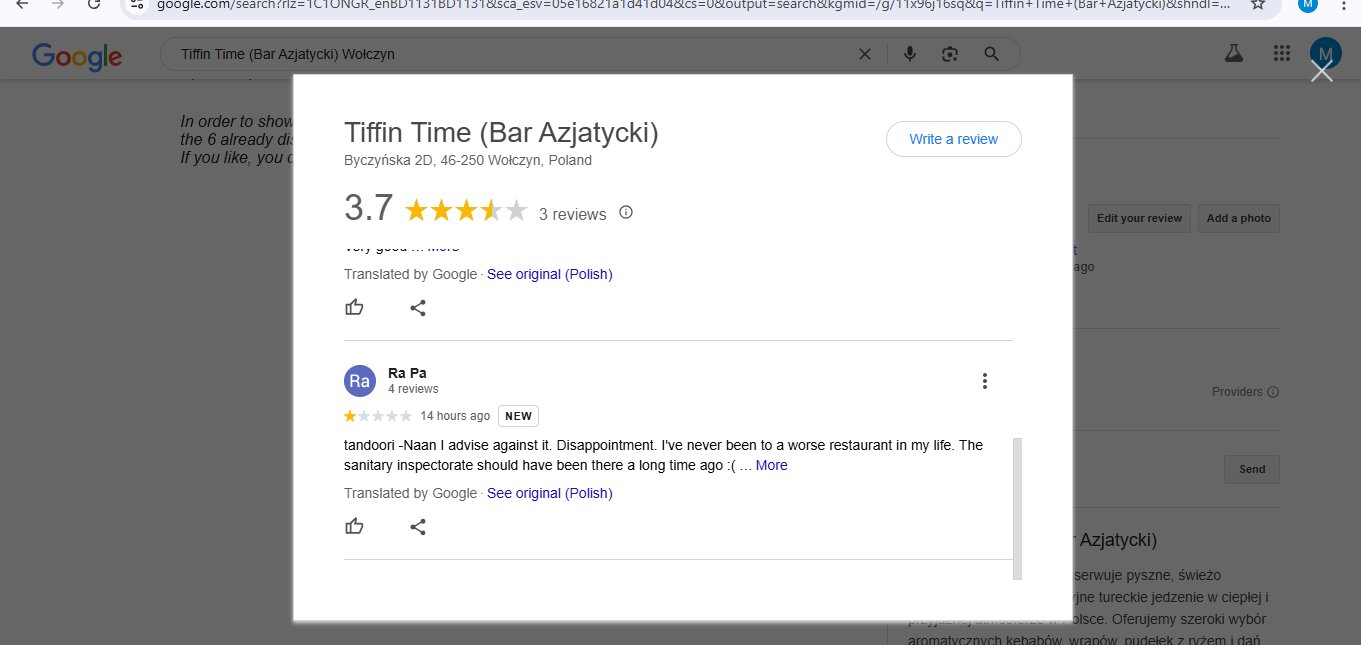Open the Google account avatar on the page
The image size is (1361, 645).
point(1325,54)
